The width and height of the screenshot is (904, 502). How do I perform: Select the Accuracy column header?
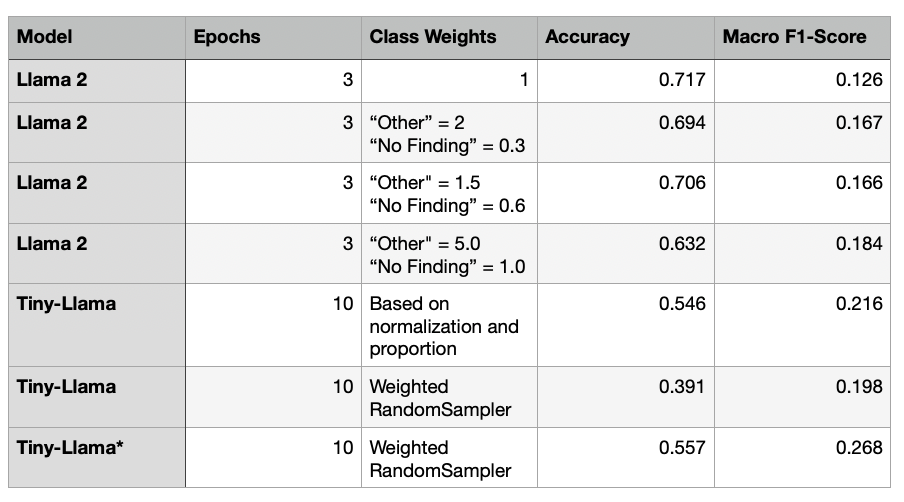[588, 37]
